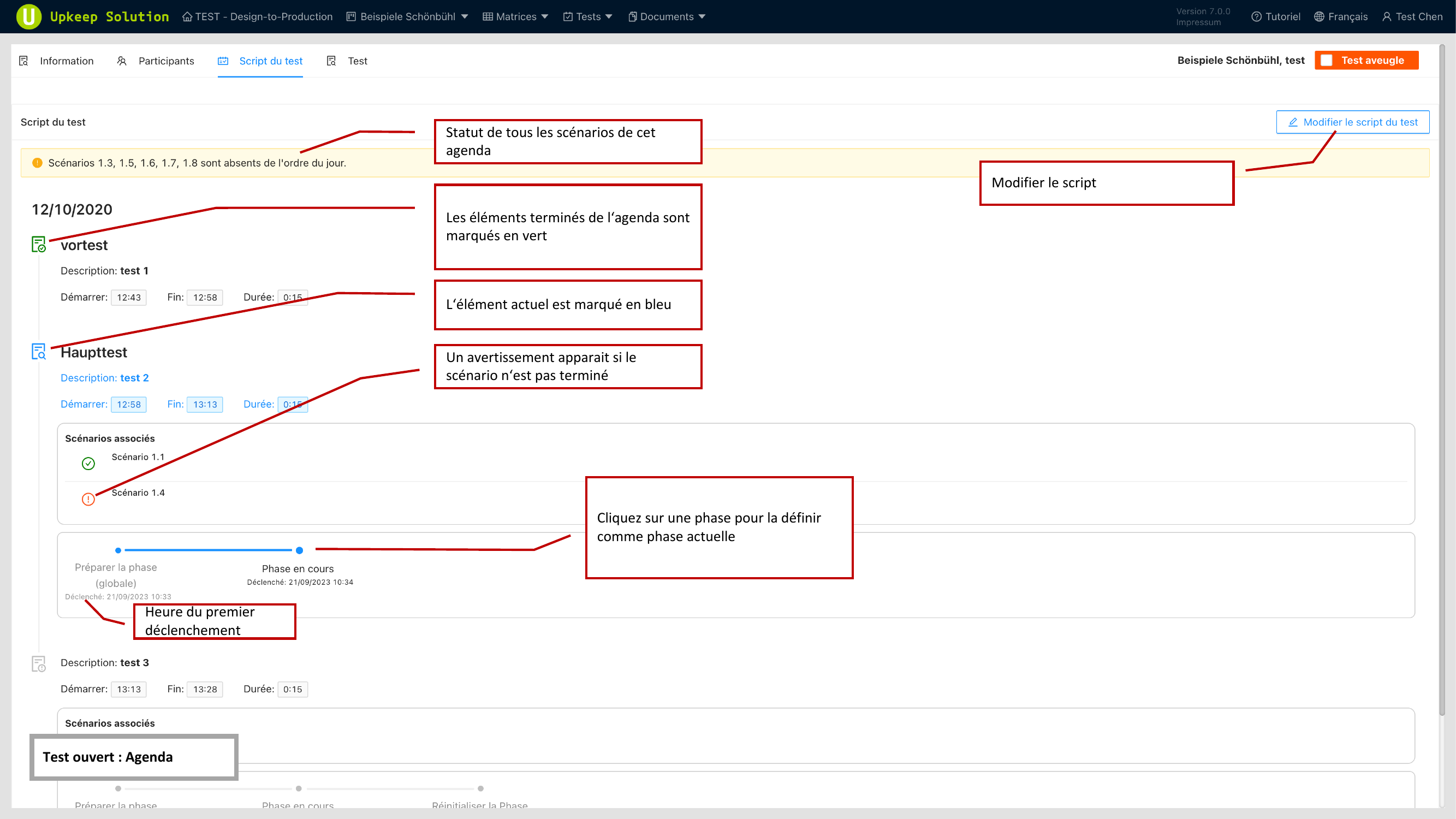Open the Impressum link

click(x=1198, y=22)
